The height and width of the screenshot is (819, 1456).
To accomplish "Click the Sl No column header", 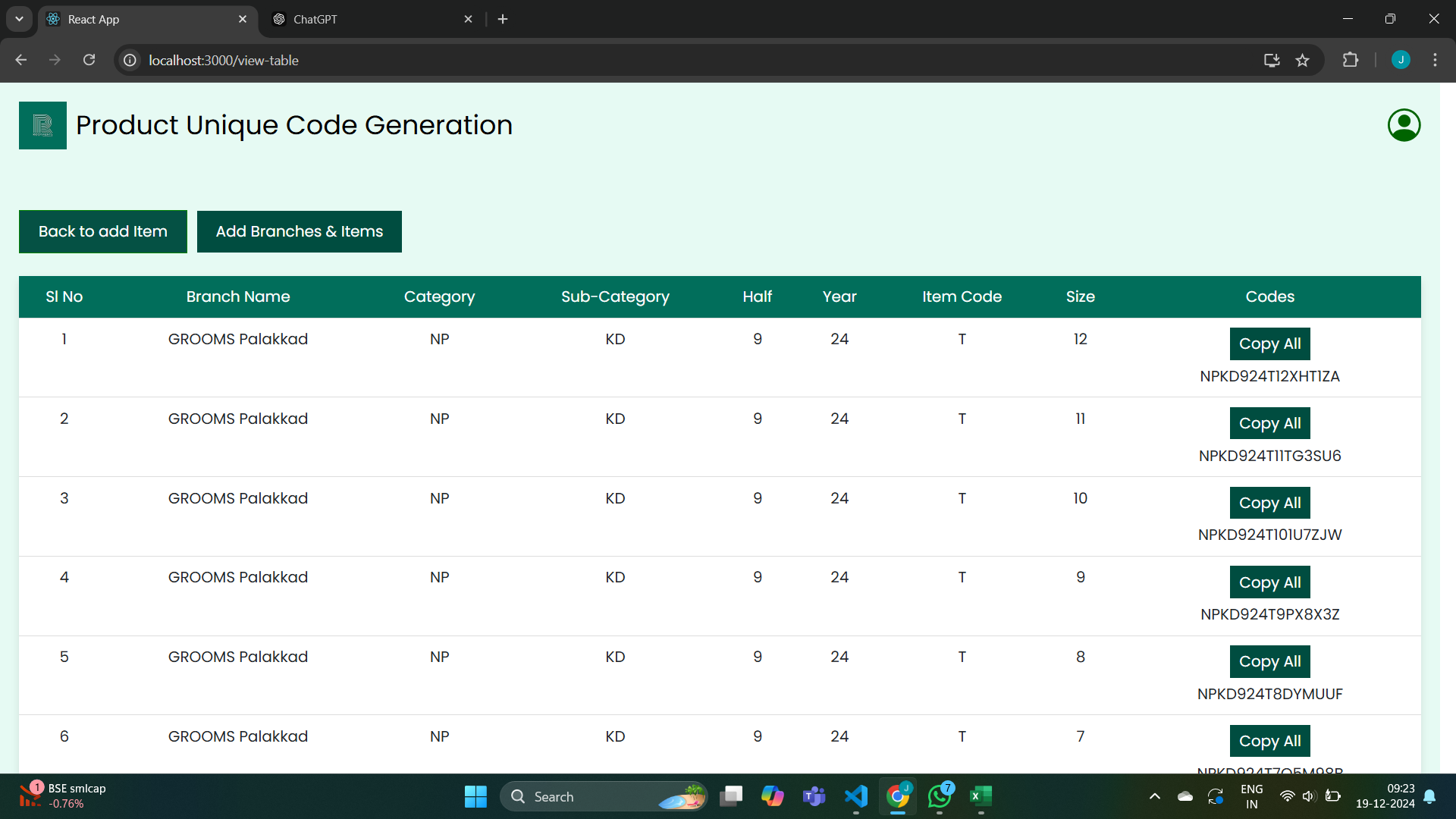I will [64, 297].
